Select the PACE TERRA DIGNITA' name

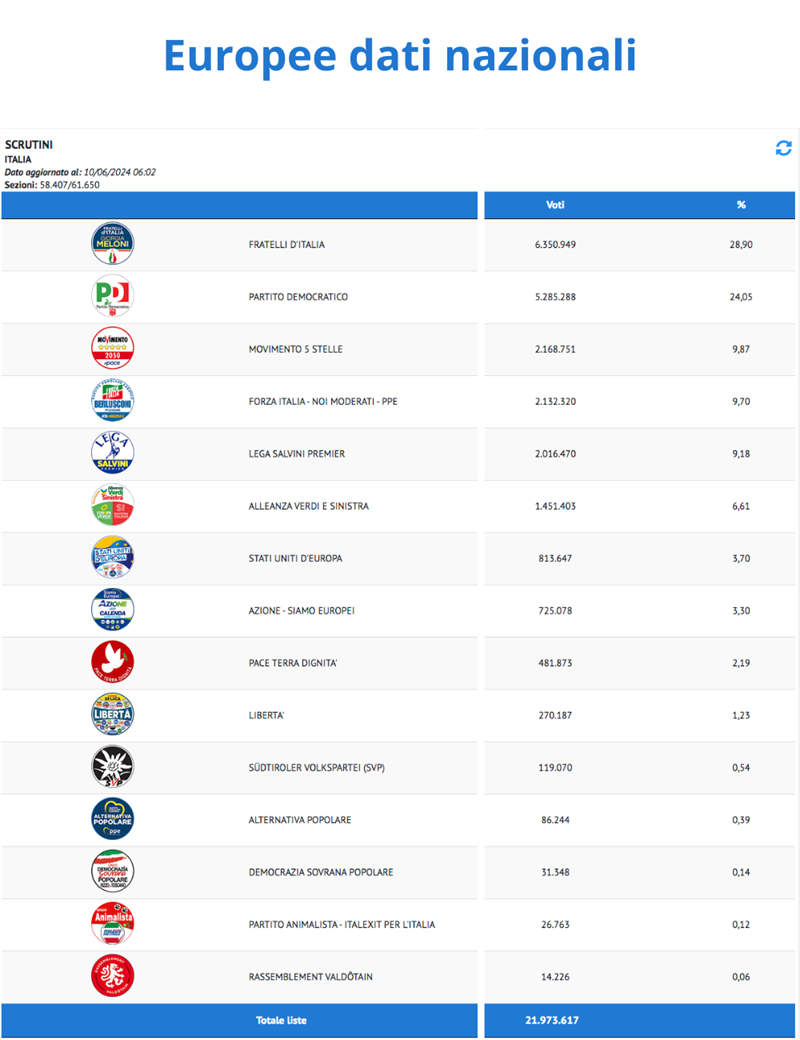coord(293,663)
